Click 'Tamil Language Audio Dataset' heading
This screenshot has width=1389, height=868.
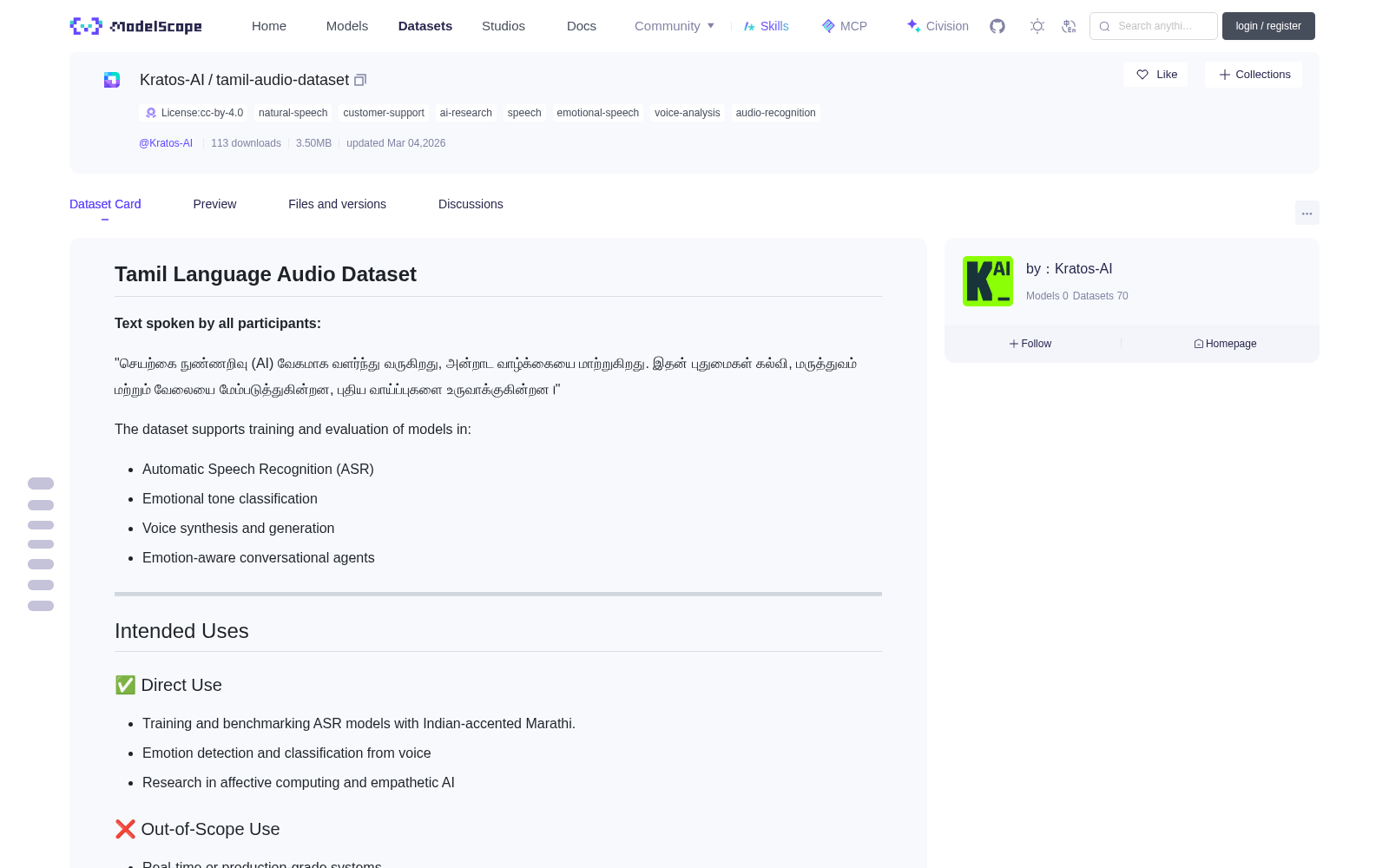click(266, 274)
